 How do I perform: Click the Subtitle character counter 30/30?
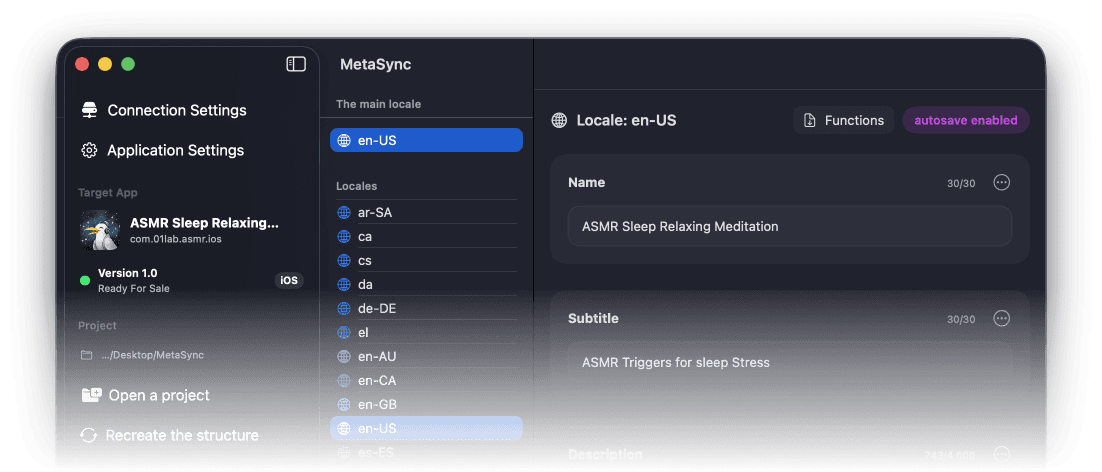[961, 319]
